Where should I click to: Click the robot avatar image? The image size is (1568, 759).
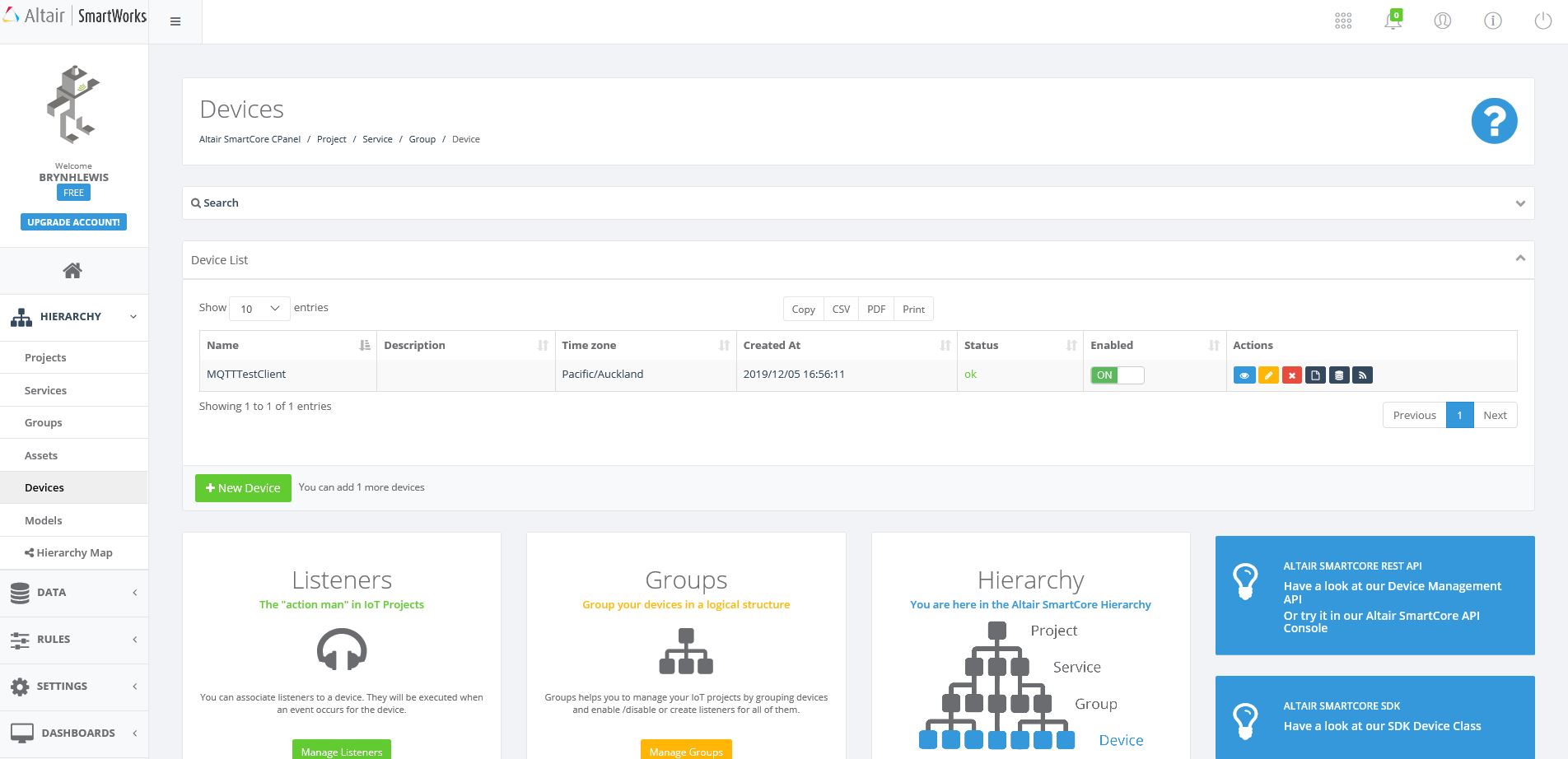(72, 104)
